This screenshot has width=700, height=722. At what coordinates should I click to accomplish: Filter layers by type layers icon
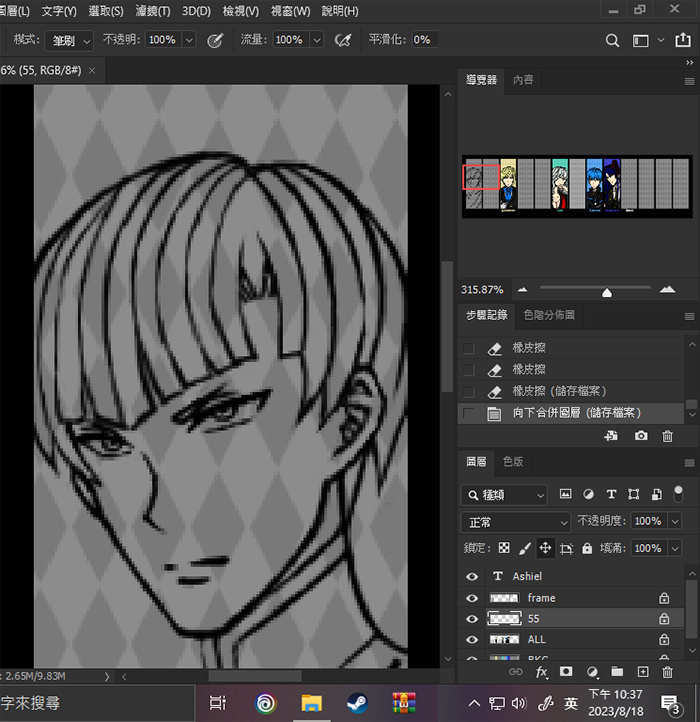tap(611, 494)
